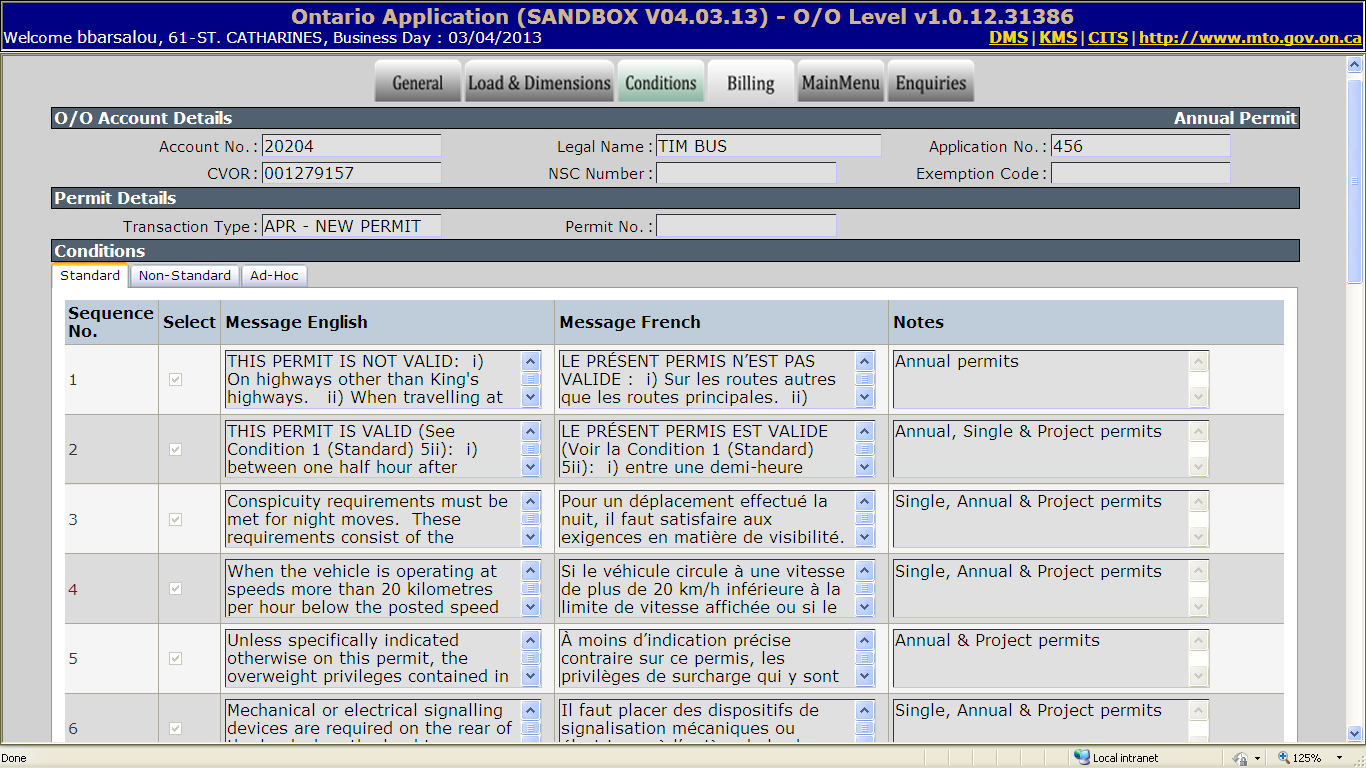Click scroll-down arrow in row 3 English message

pyautogui.click(x=530, y=538)
